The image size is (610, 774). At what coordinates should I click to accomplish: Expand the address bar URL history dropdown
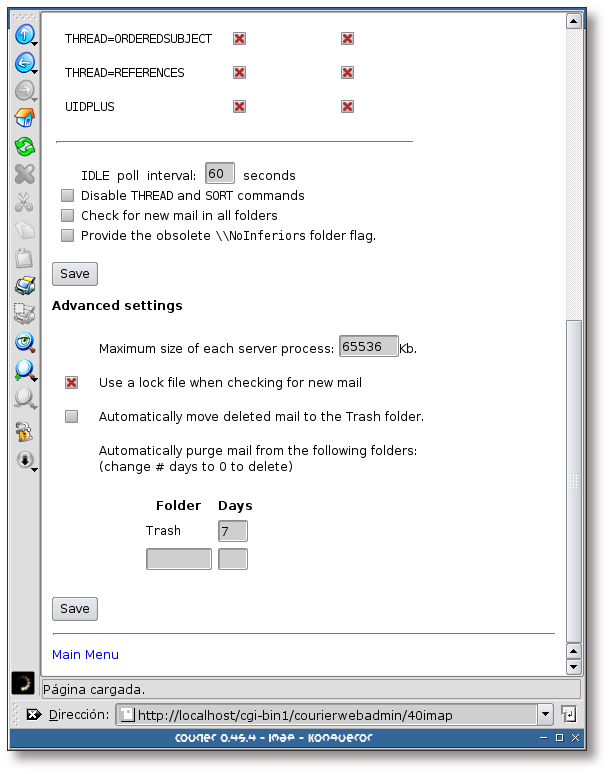pyautogui.click(x=545, y=714)
